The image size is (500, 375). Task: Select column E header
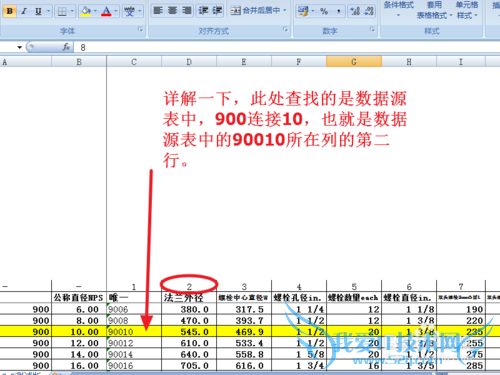coord(244,62)
